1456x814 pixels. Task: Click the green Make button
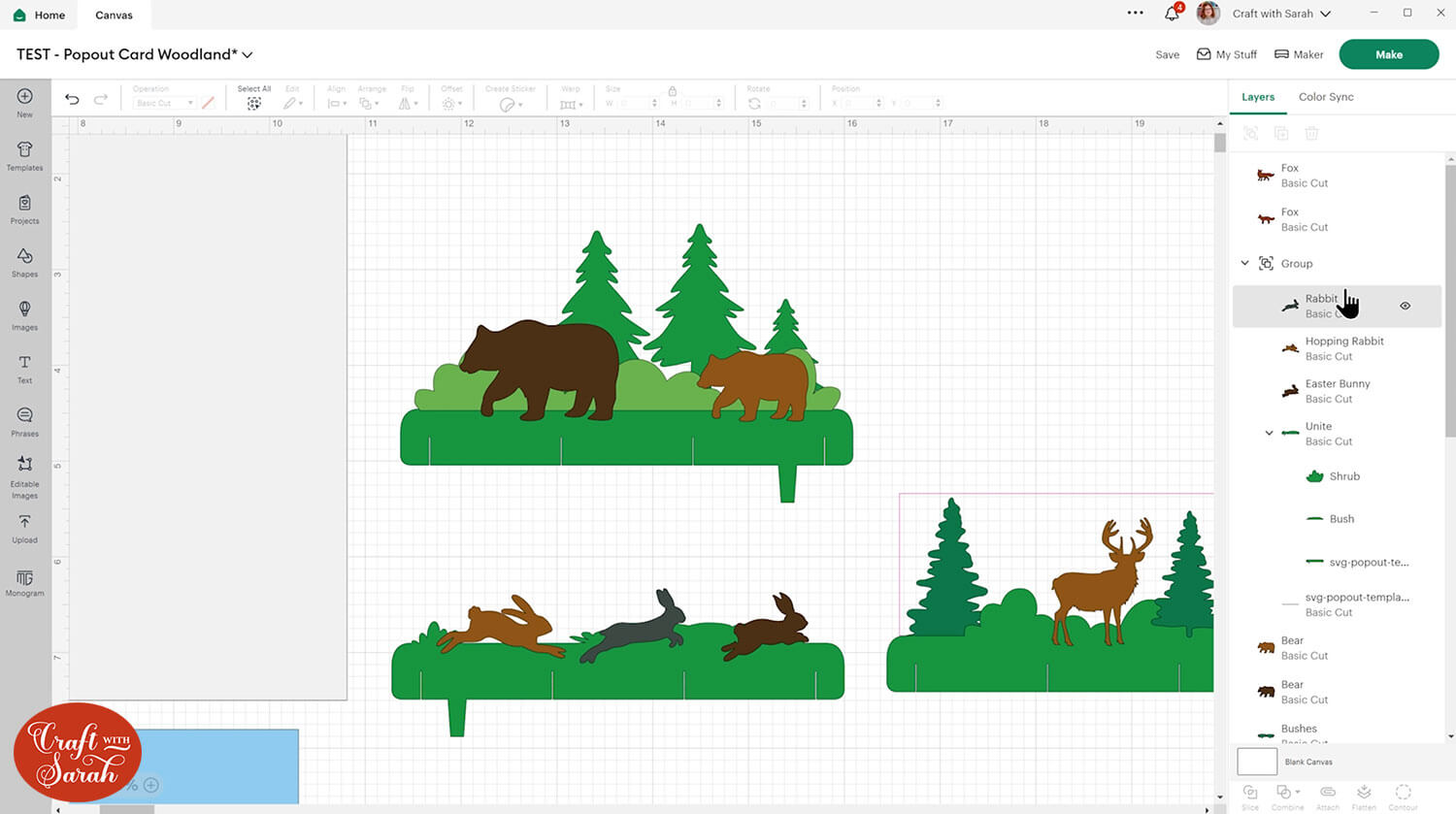point(1388,54)
